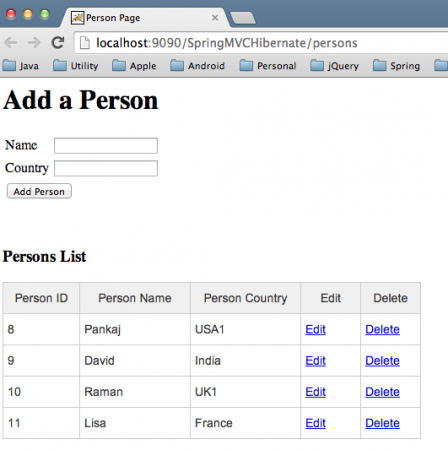Screen dimensions: 448x450
Task: Click Edit link for Raman
Action: [x=315, y=392]
